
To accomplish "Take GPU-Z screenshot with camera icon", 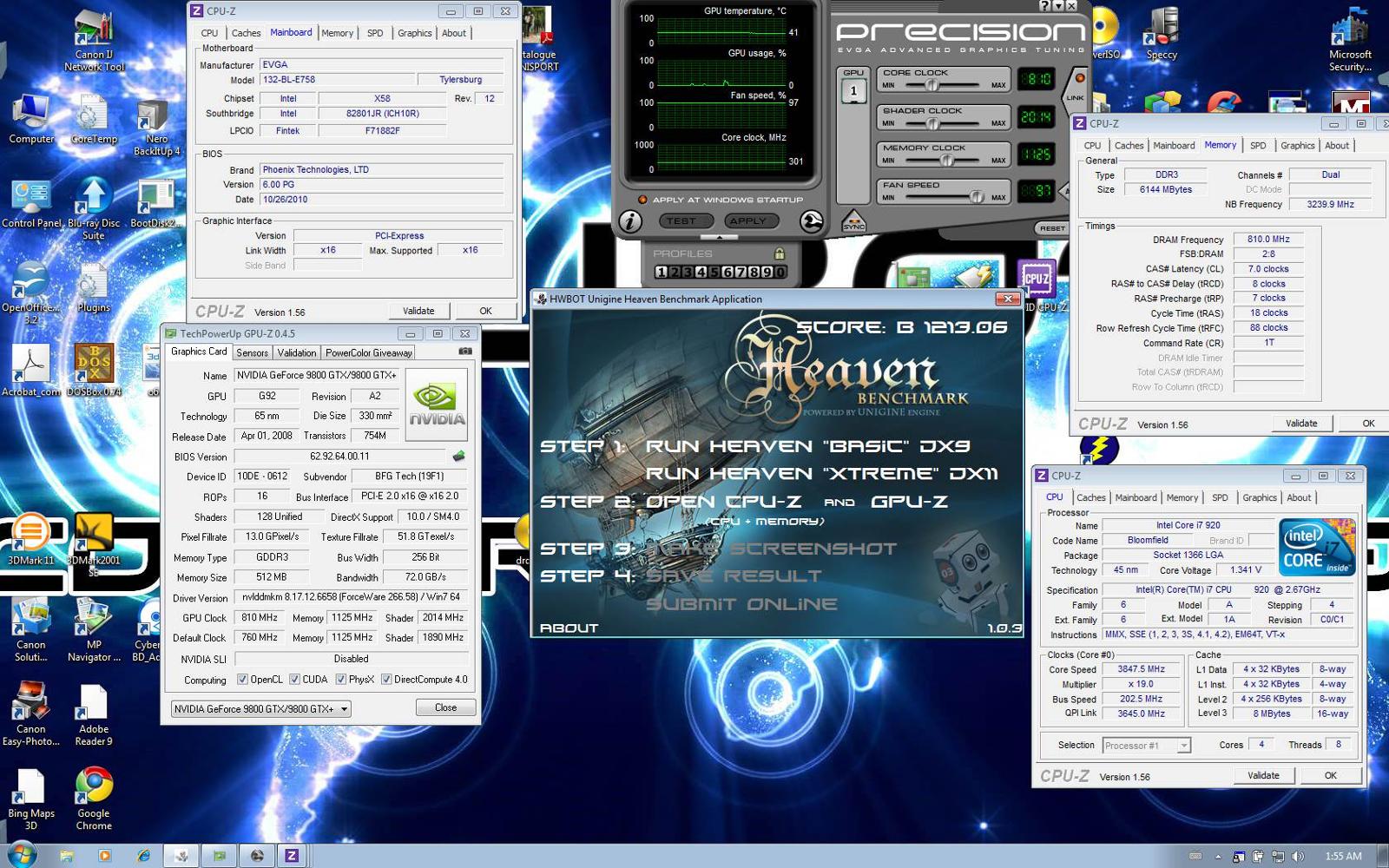I will tap(465, 351).
